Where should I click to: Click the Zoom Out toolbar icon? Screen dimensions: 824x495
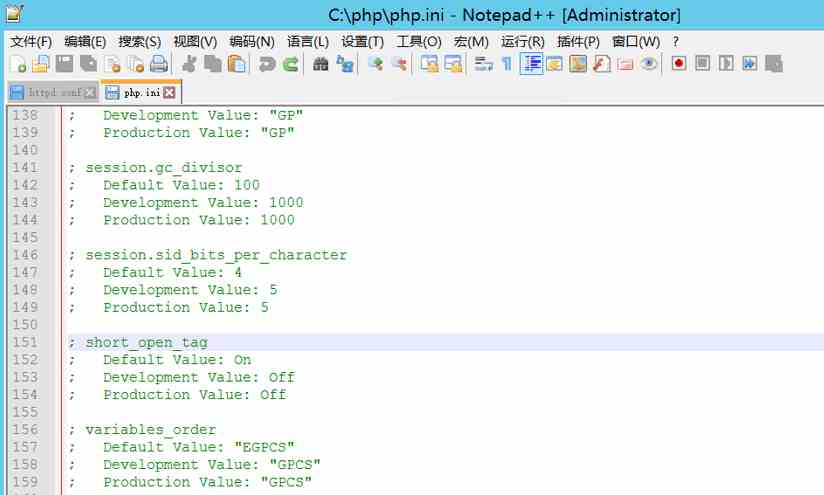point(399,64)
